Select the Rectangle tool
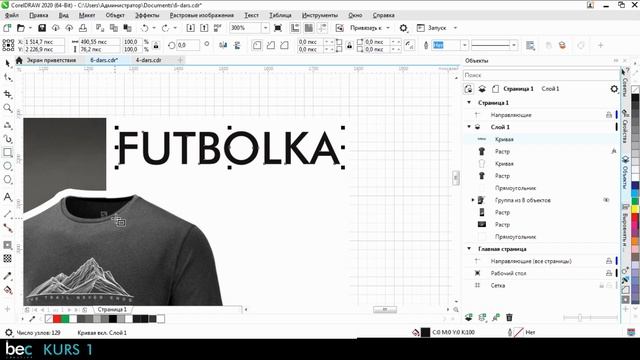 point(7,152)
